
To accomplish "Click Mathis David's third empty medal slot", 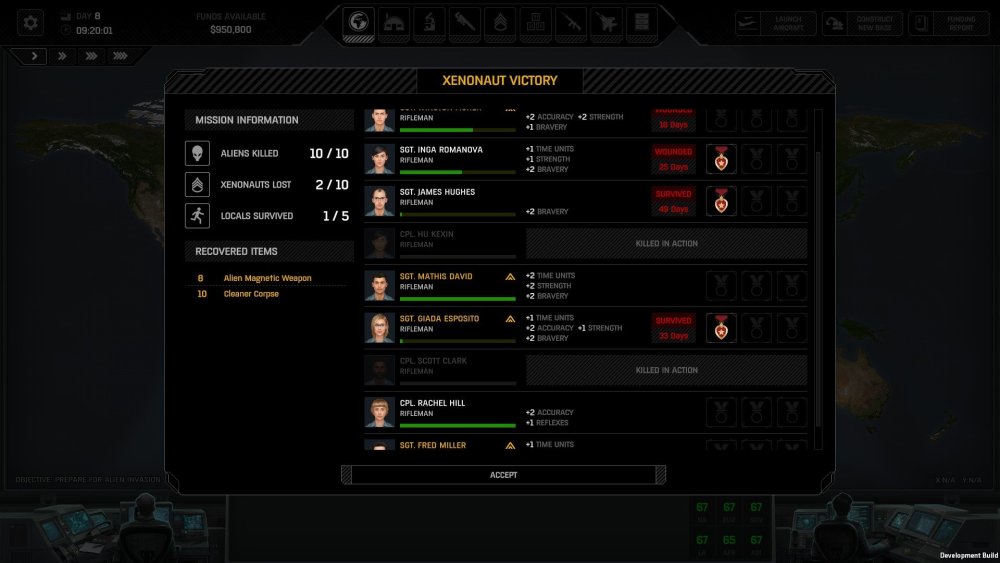I will (792, 286).
